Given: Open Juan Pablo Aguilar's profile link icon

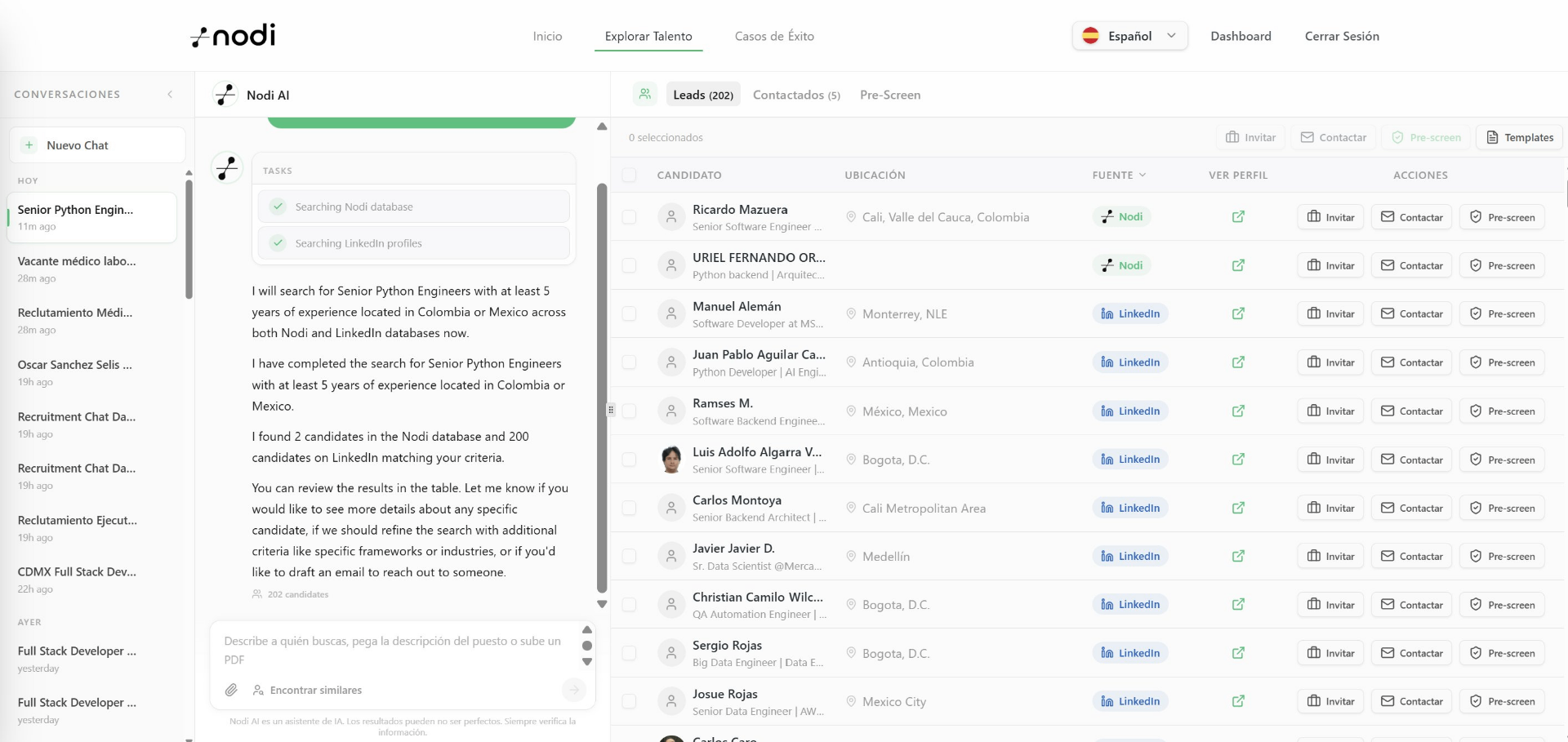Looking at the screenshot, I should [1238, 363].
